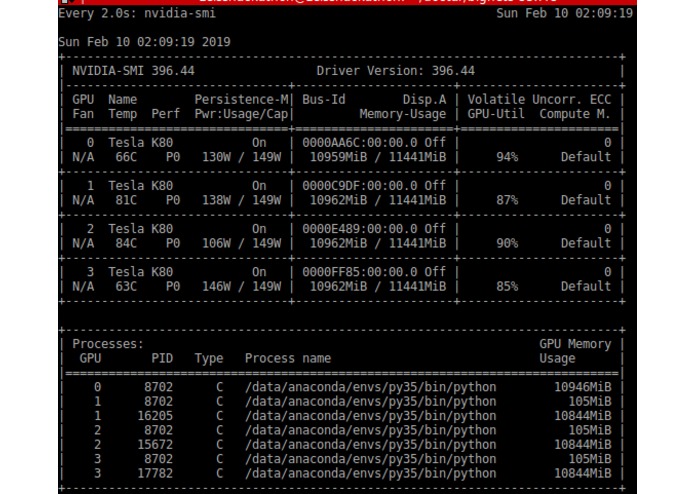This screenshot has width=695, height=494.
Task: Click the "GPU-Util" header
Action: pyautogui.click(x=496, y=114)
